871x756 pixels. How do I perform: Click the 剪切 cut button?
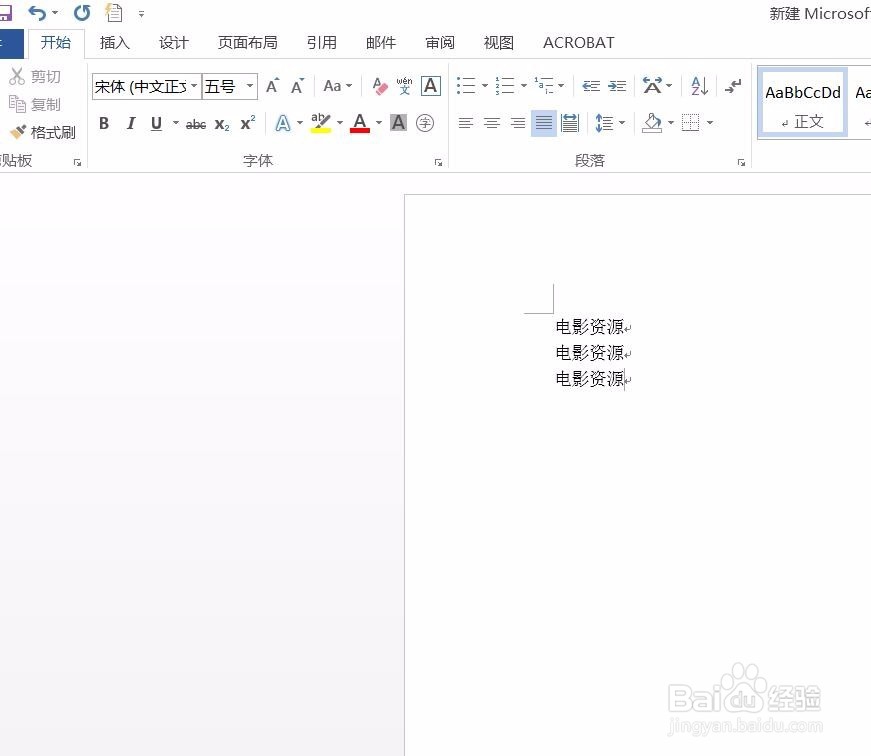point(40,76)
